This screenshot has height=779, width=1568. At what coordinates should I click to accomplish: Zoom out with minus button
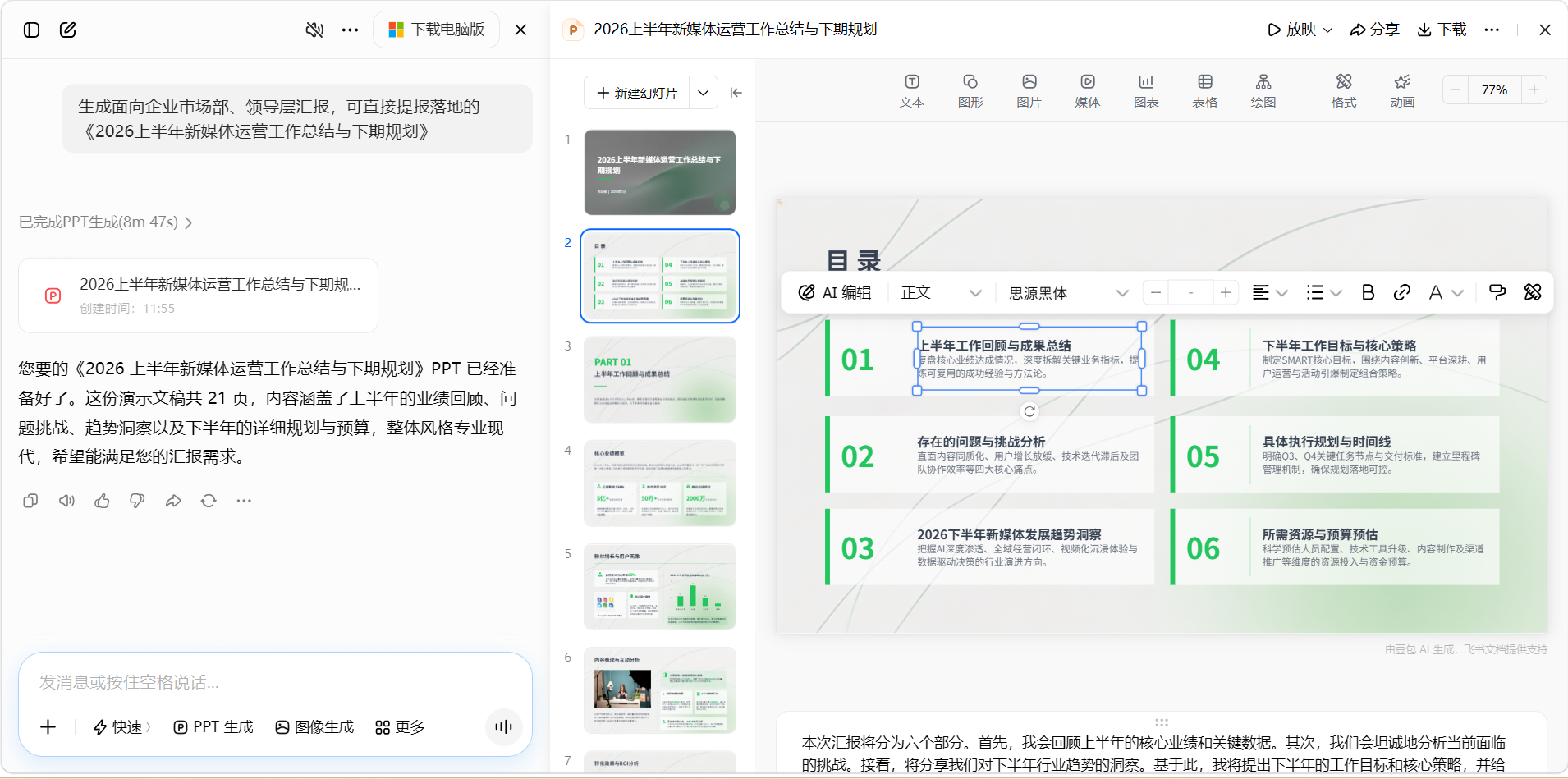1456,89
